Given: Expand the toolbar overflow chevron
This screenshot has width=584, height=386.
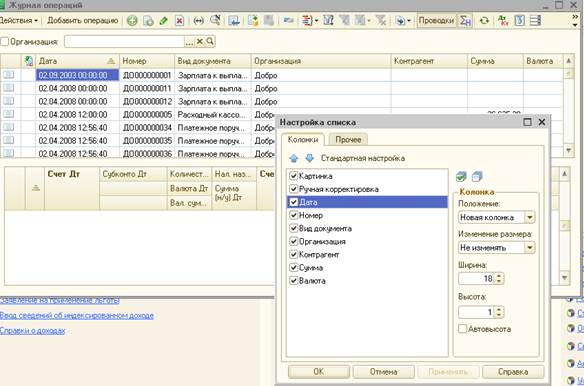Looking at the screenshot, I should click(x=576, y=16).
